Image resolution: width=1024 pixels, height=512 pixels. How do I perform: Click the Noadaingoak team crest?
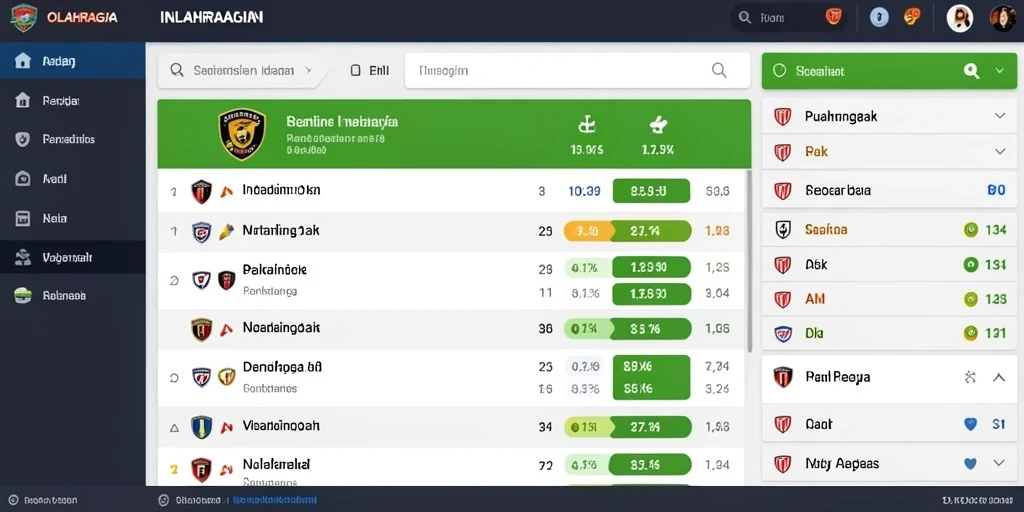[201, 329]
